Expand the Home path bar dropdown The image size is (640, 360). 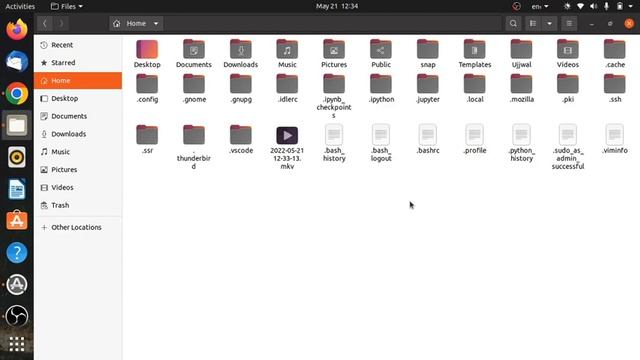coord(156,23)
